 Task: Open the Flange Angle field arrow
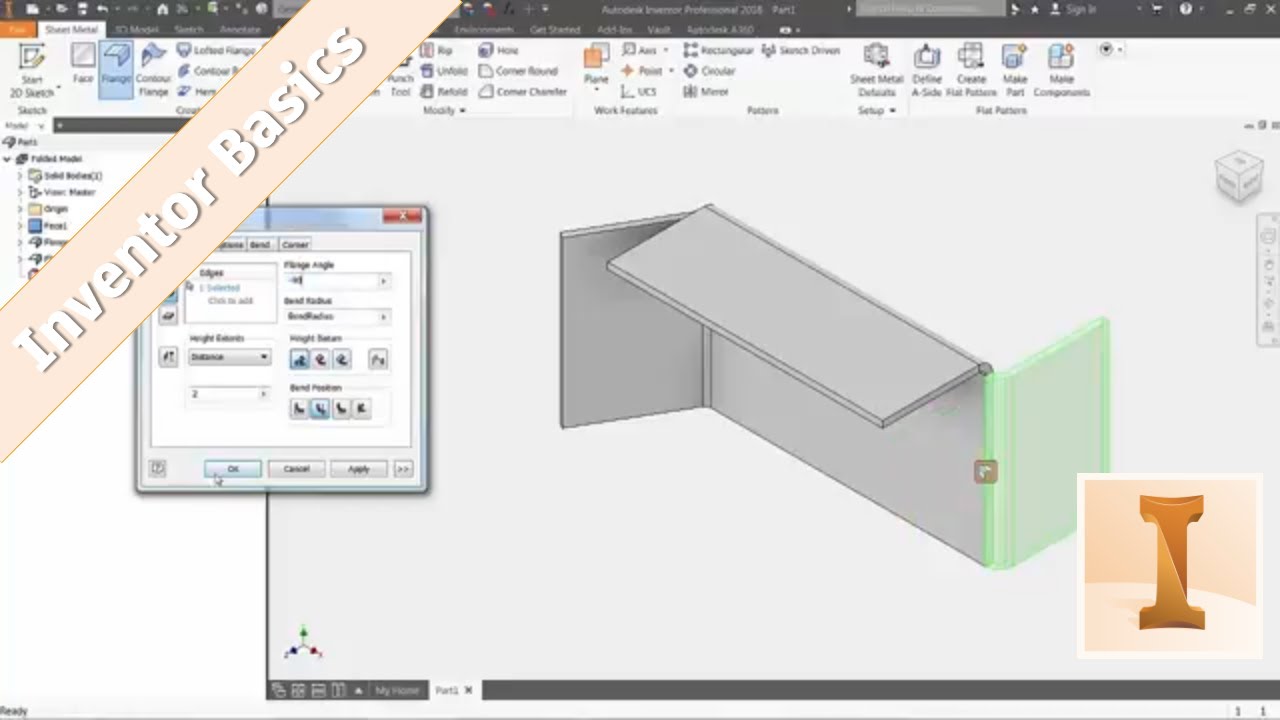[383, 281]
